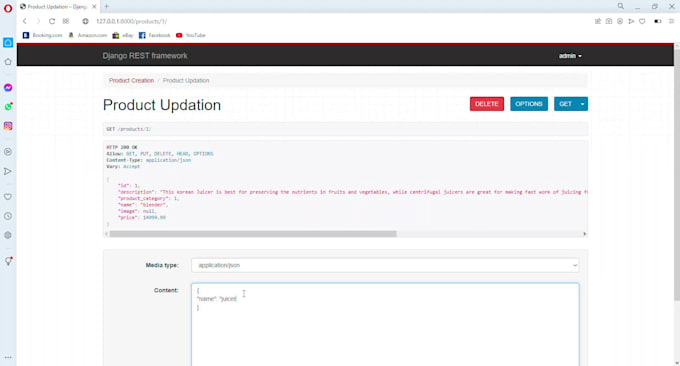Go to the sidebar home icon

click(8, 62)
